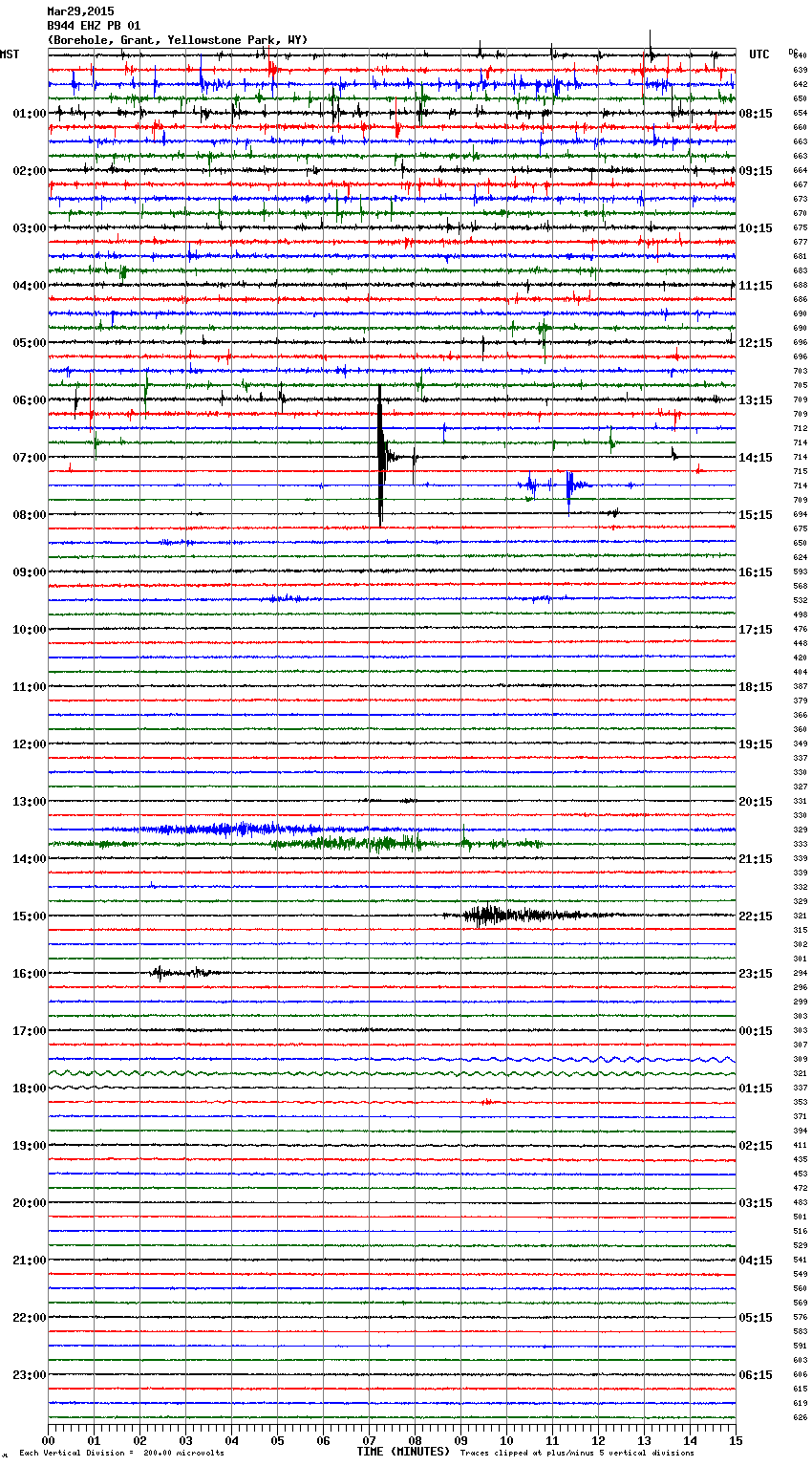
Task: Click the MST header label
Action: [x=10, y=54]
